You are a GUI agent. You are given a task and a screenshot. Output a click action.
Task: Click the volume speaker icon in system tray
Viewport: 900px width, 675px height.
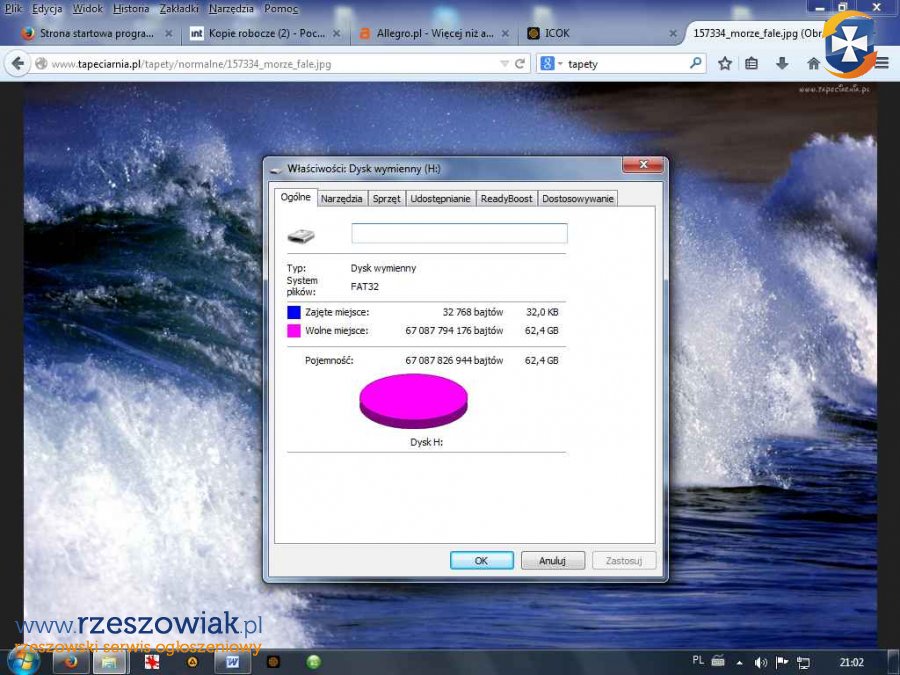tap(760, 662)
